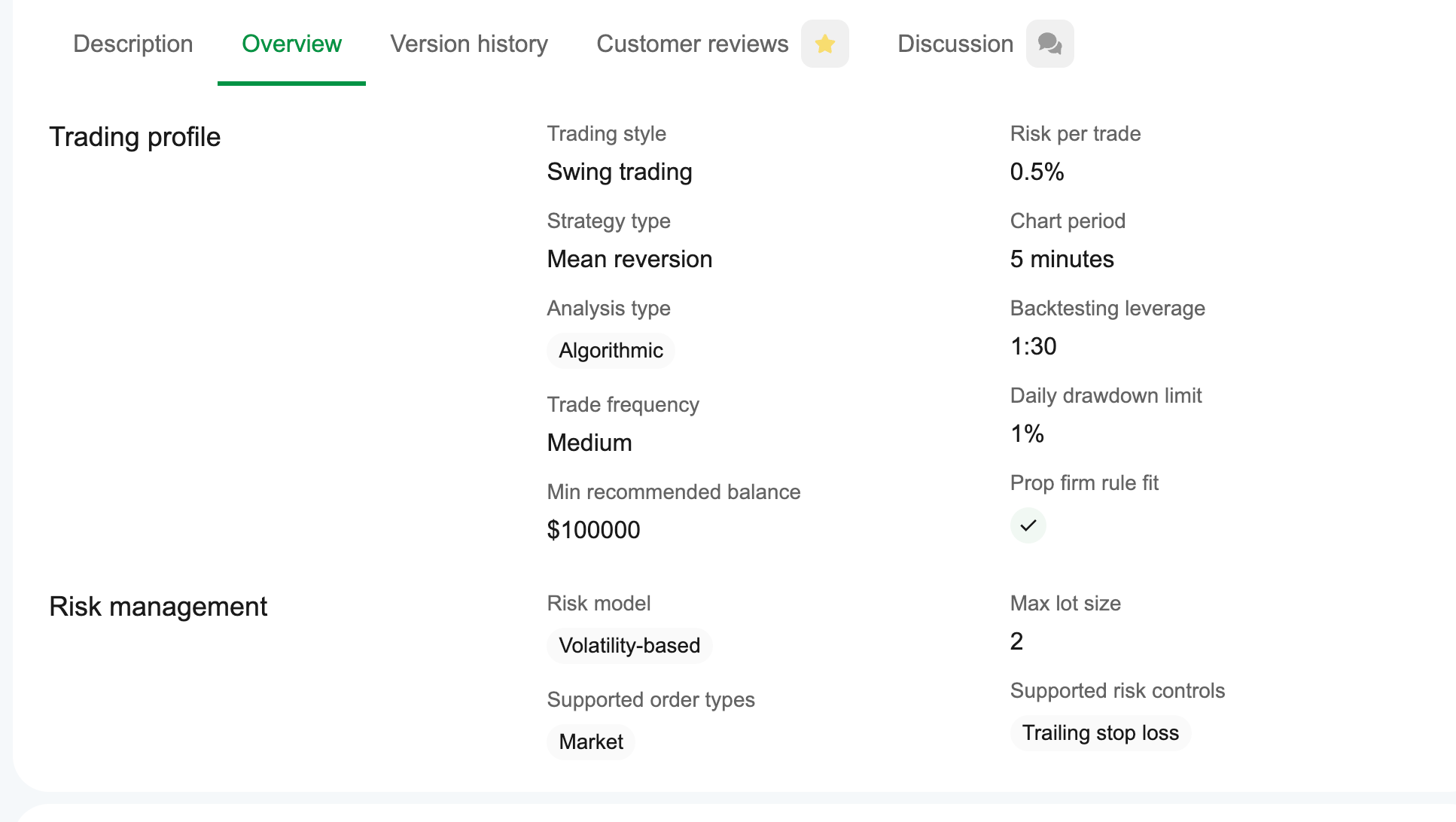1456x822 pixels.
Task: Click the Trading profile heading
Action: tap(135, 137)
